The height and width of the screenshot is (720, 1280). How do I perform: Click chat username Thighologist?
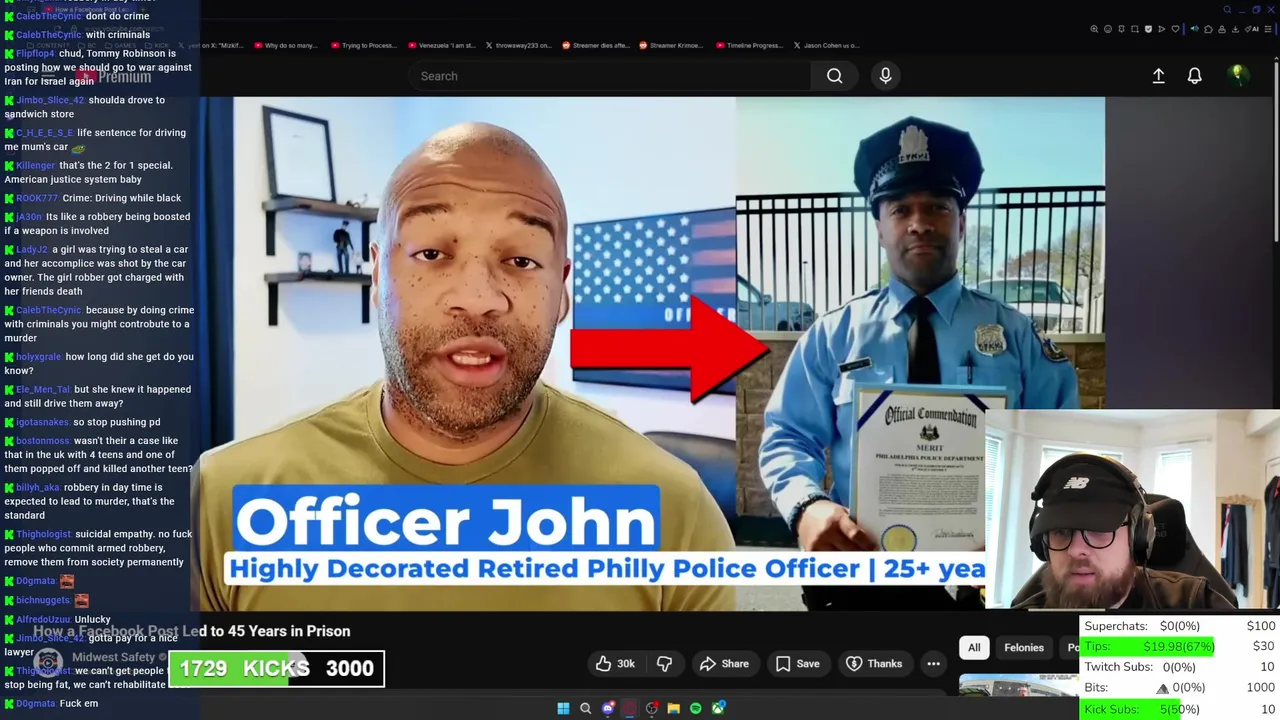[x=43, y=534]
